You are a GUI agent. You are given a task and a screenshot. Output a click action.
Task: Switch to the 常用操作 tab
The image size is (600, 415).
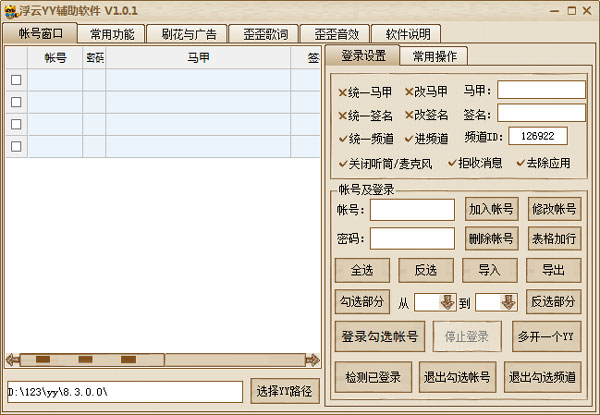coord(437,56)
